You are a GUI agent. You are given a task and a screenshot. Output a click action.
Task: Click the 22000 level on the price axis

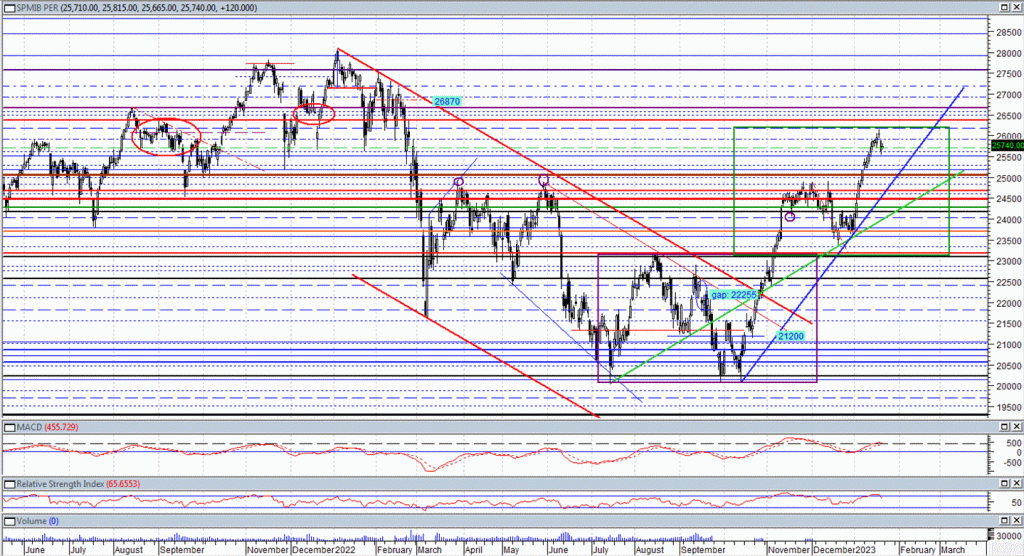click(x=1009, y=304)
